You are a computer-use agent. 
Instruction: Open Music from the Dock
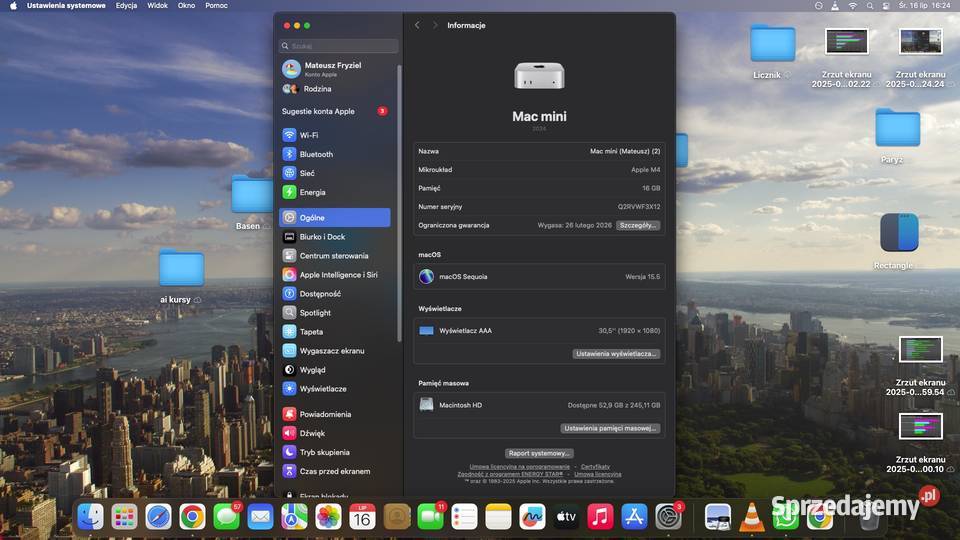600,517
